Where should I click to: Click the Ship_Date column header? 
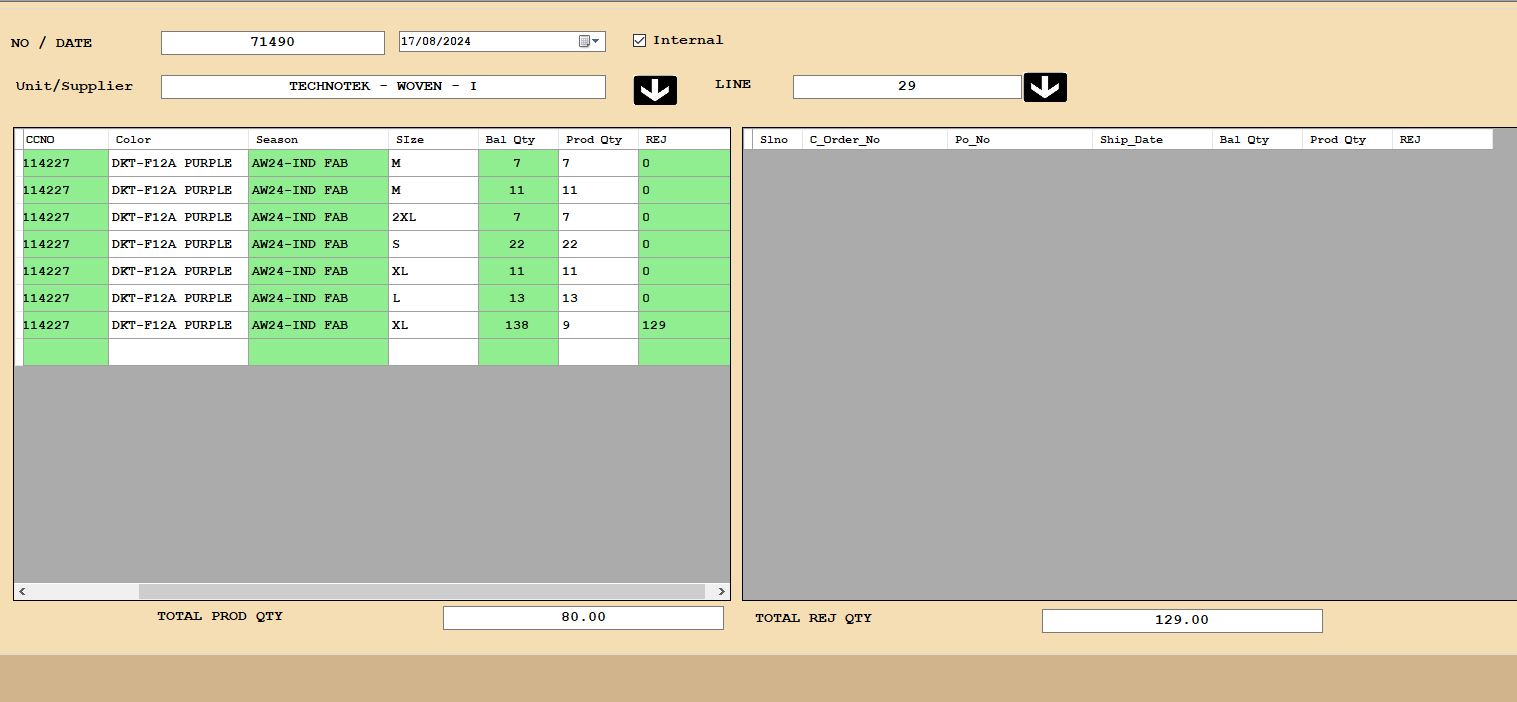[1151, 139]
